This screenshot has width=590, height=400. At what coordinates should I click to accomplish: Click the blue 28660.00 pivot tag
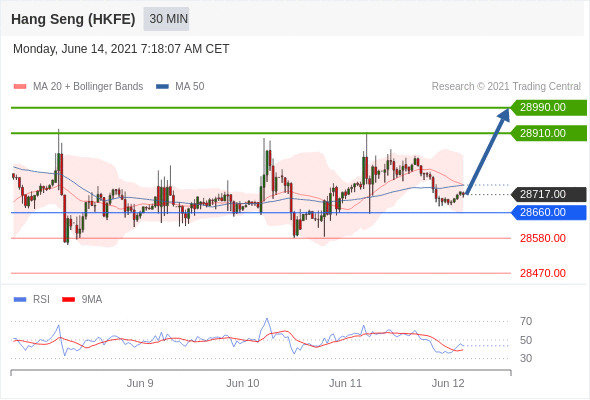pyautogui.click(x=549, y=213)
